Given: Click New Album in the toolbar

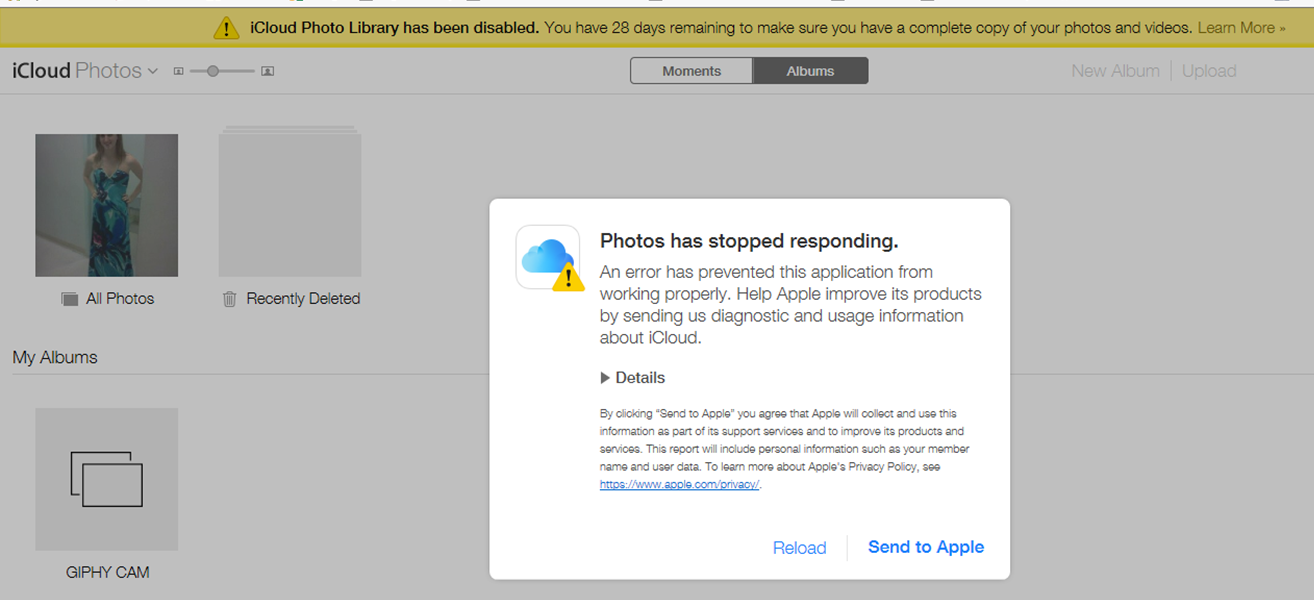Looking at the screenshot, I should click(x=1115, y=71).
